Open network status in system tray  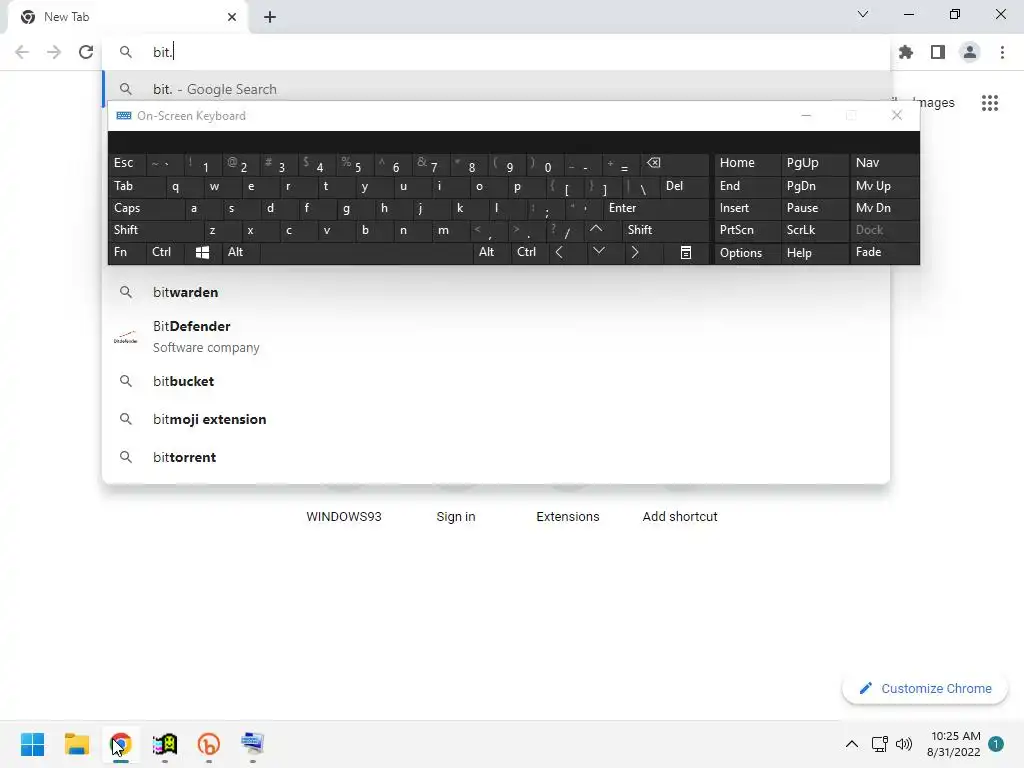pos(880,744)
